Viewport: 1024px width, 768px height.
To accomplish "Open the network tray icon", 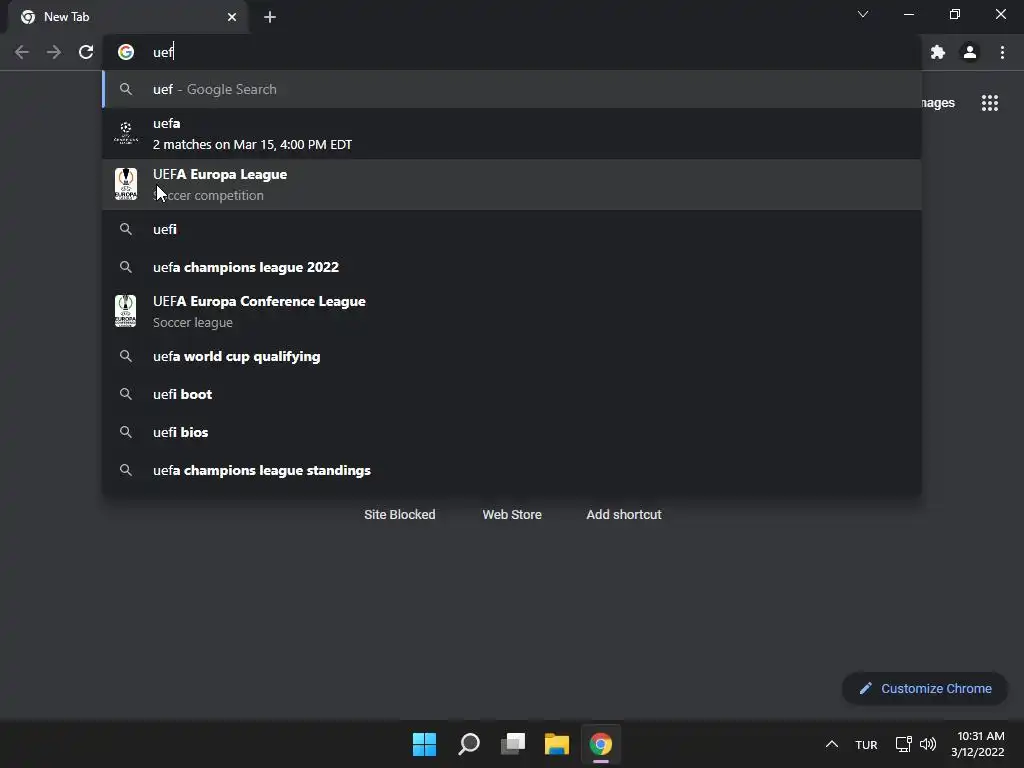I will coord(903,744).
